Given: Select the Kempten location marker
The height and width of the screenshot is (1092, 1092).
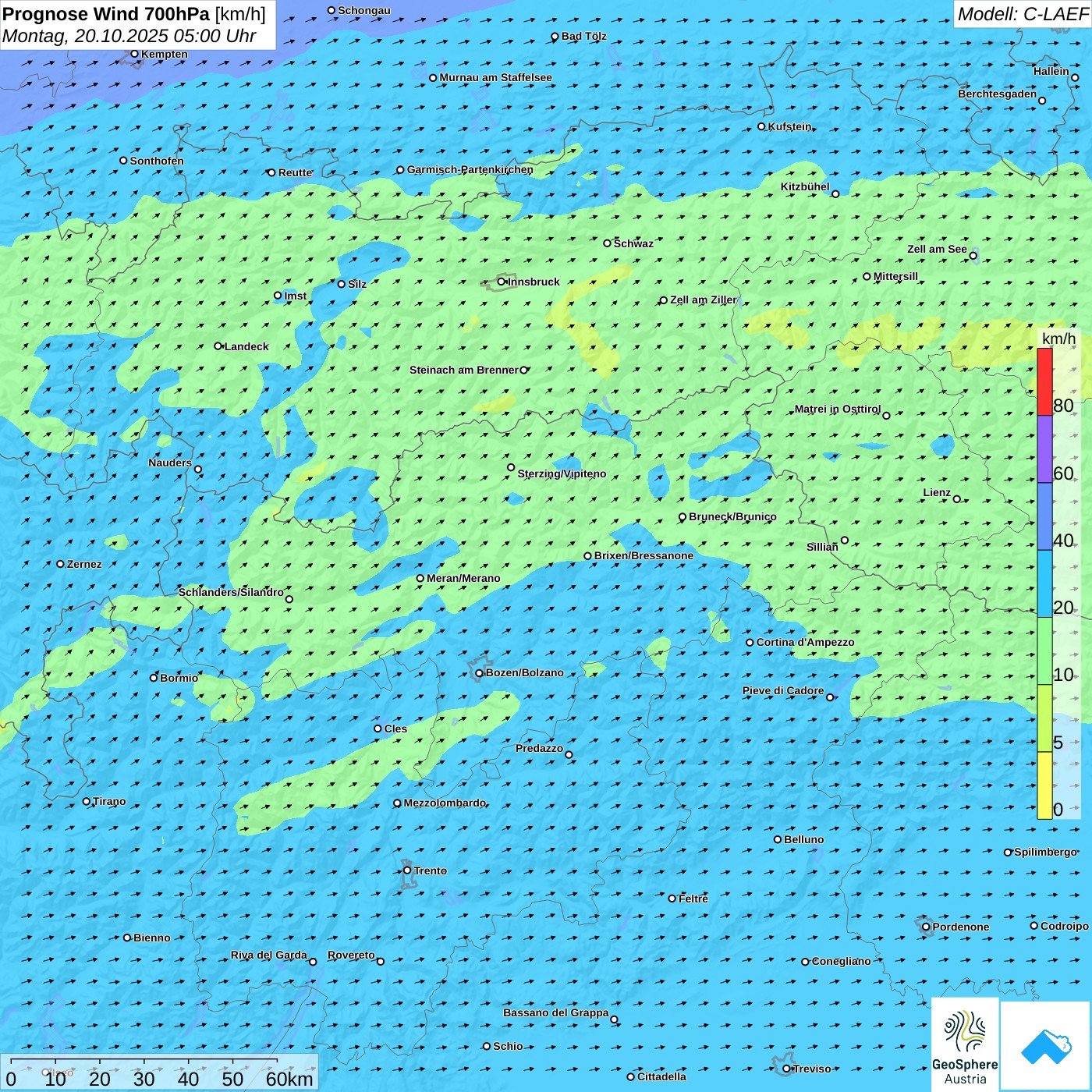Looking at the screenshot, I should pyautogui.click(x=135, y=54).
